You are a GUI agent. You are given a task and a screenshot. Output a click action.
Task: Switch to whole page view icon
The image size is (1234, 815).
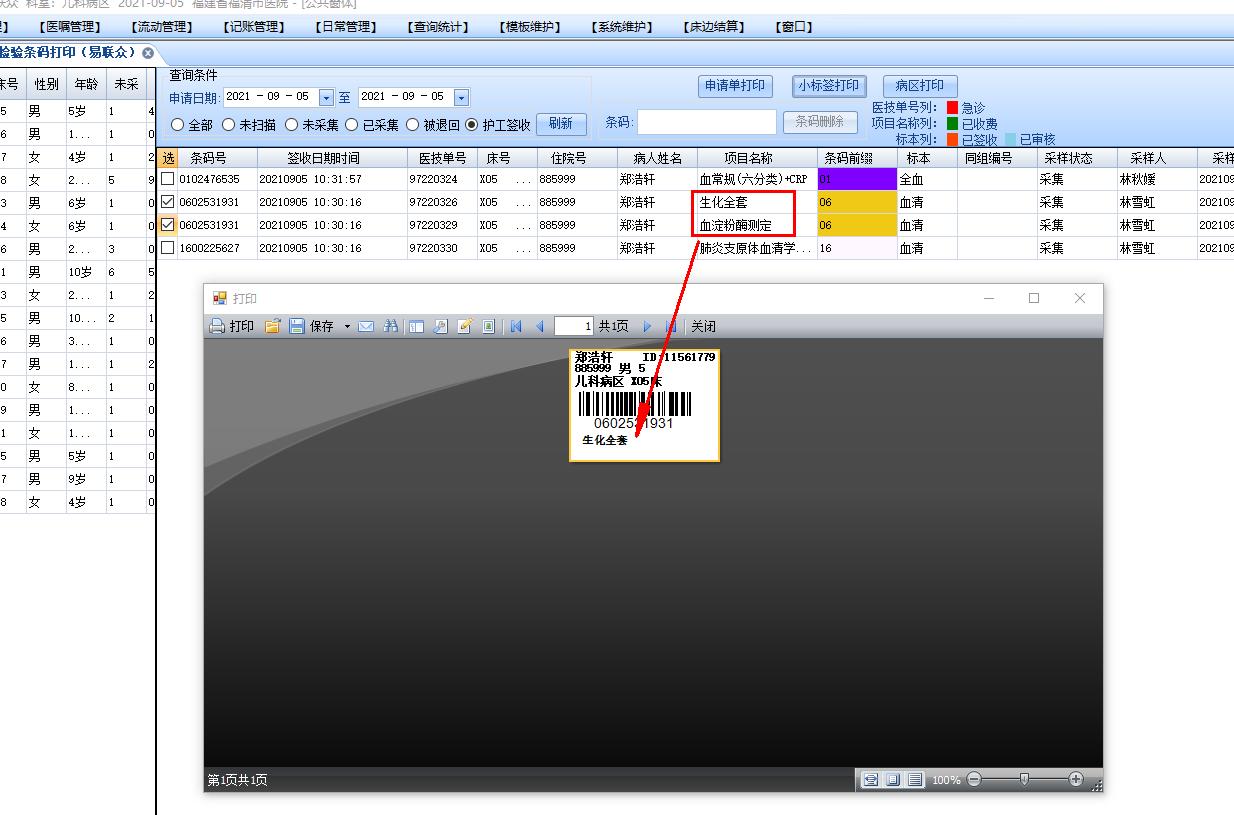coord(893,779)
